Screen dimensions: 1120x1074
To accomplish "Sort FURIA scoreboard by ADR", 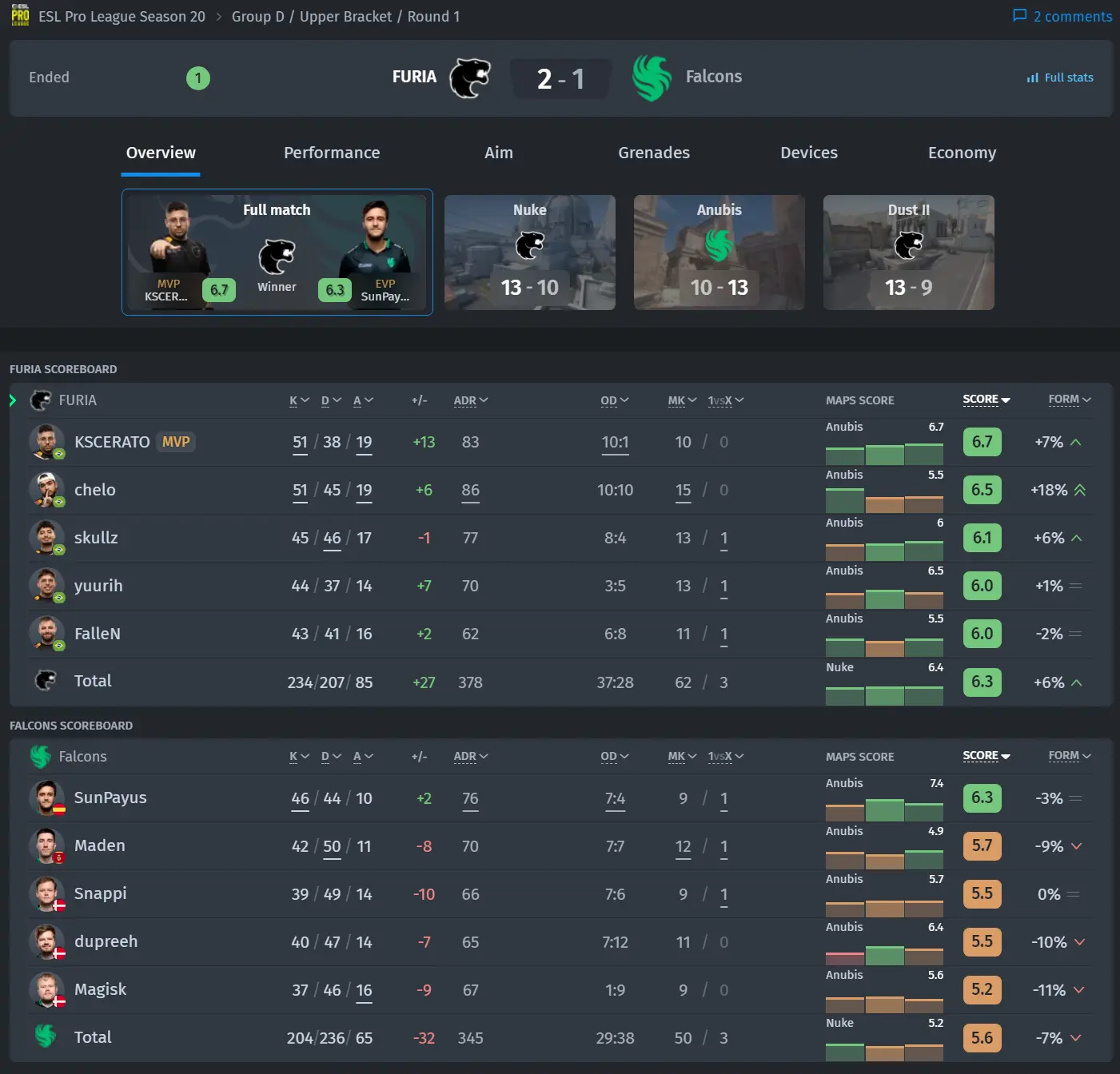I will pos(471,400).
